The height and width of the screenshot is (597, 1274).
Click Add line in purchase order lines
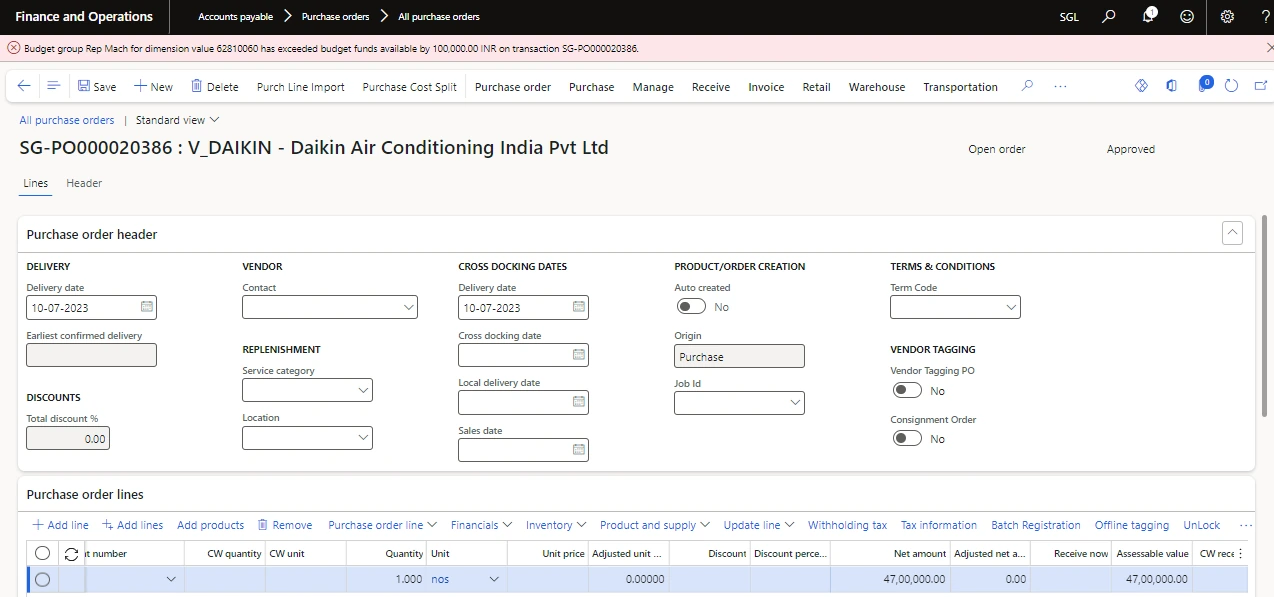click(60, 525)
